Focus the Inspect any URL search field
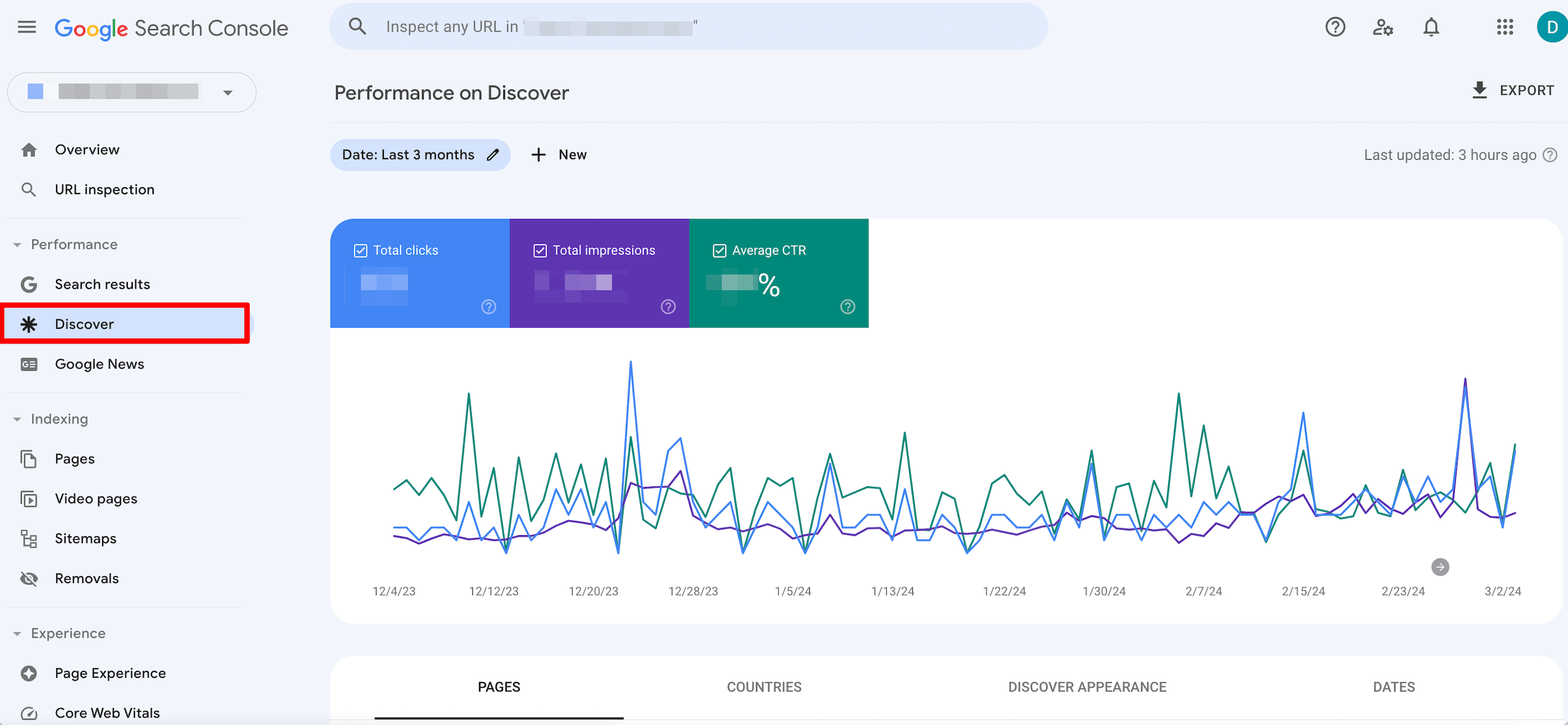The height and width of the screenshot is (725, 1568). [x=688, y=26]
